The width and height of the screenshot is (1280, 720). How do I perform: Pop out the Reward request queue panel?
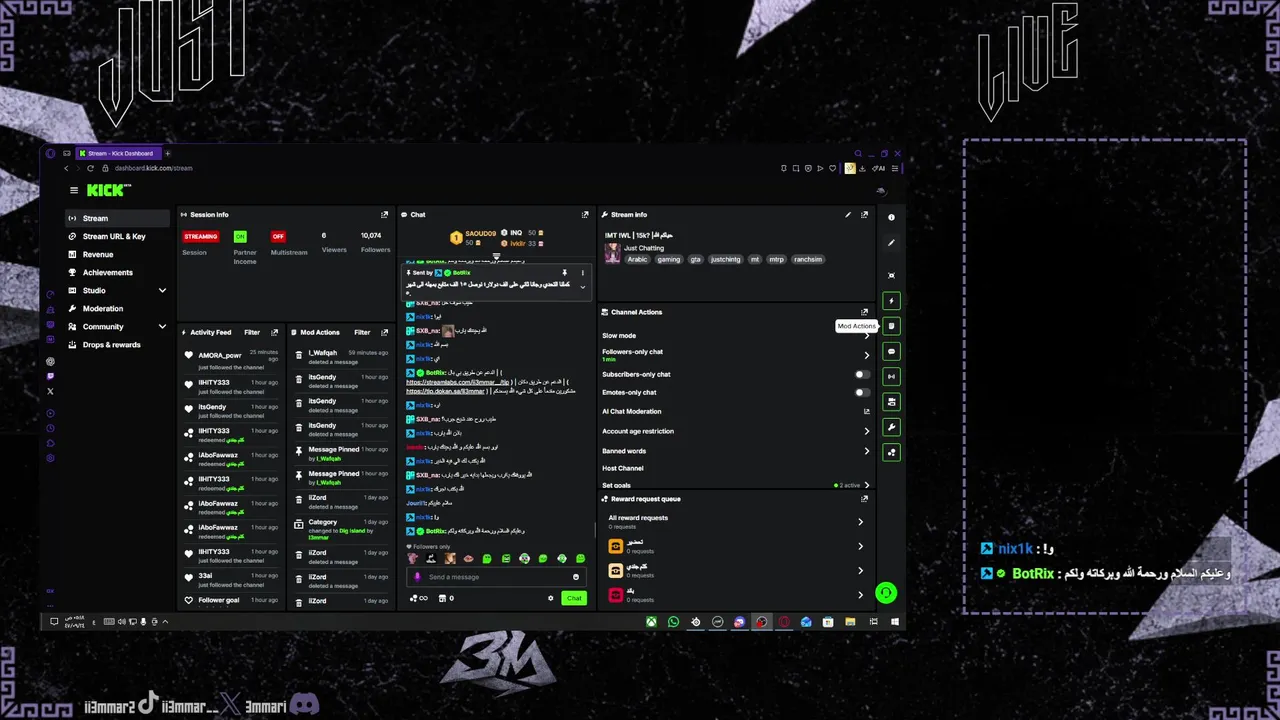(865, 499)
